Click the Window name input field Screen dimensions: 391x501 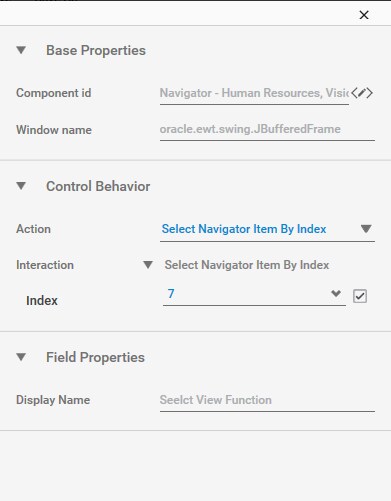click(x=267, y=129)
